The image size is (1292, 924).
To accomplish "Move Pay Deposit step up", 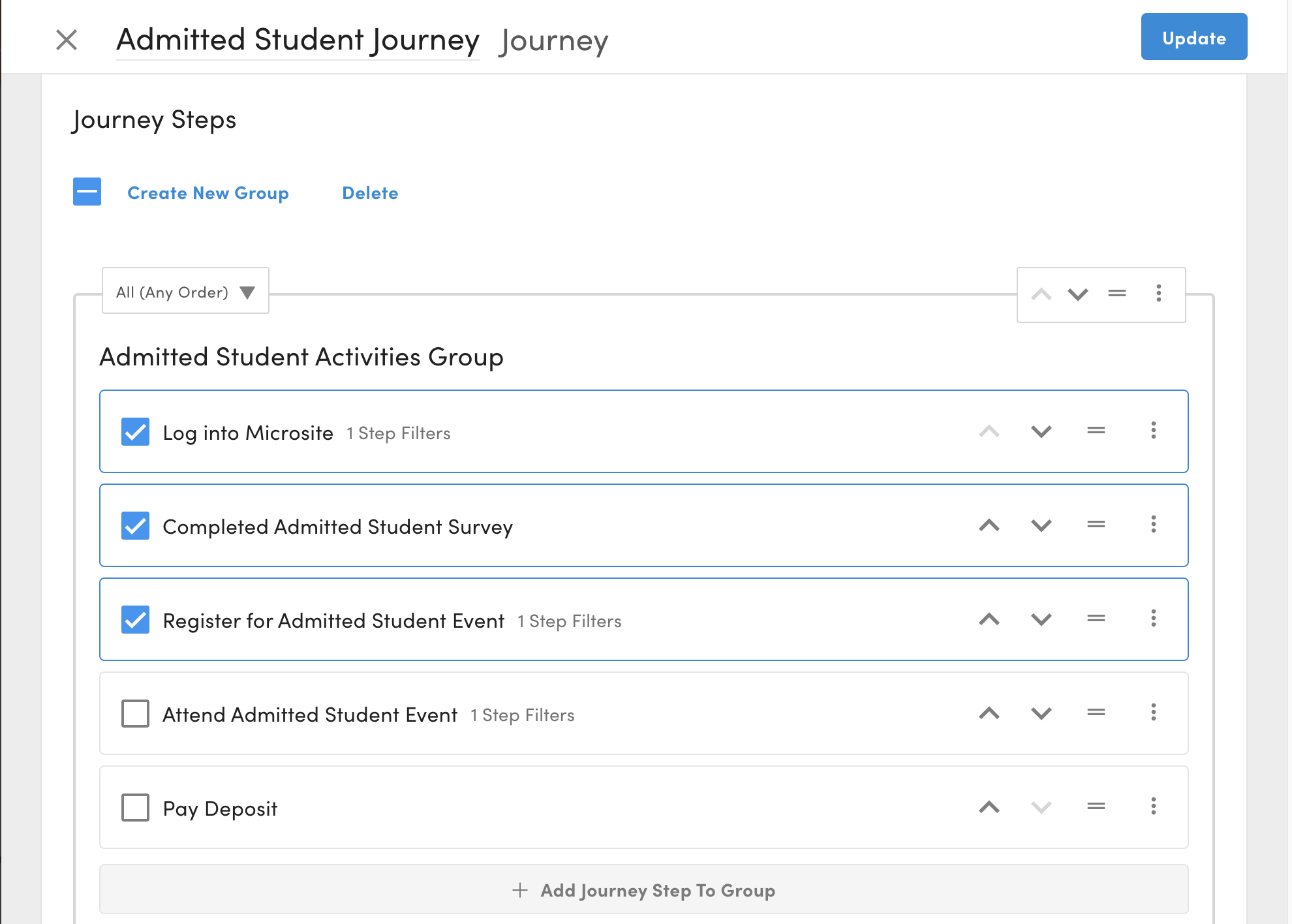I will tap(989, 807).
